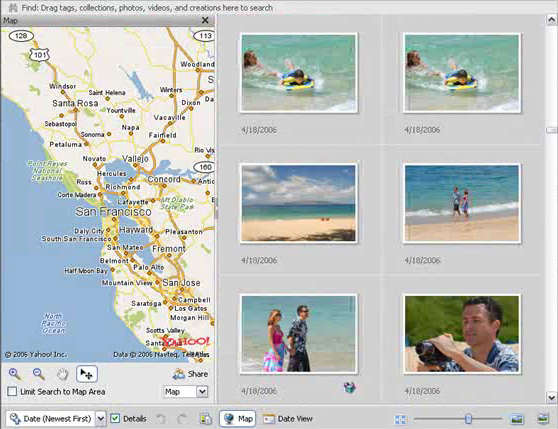Click Palo Alto on the map
This screenshot has height=429, width=558.
pos(148,267)
